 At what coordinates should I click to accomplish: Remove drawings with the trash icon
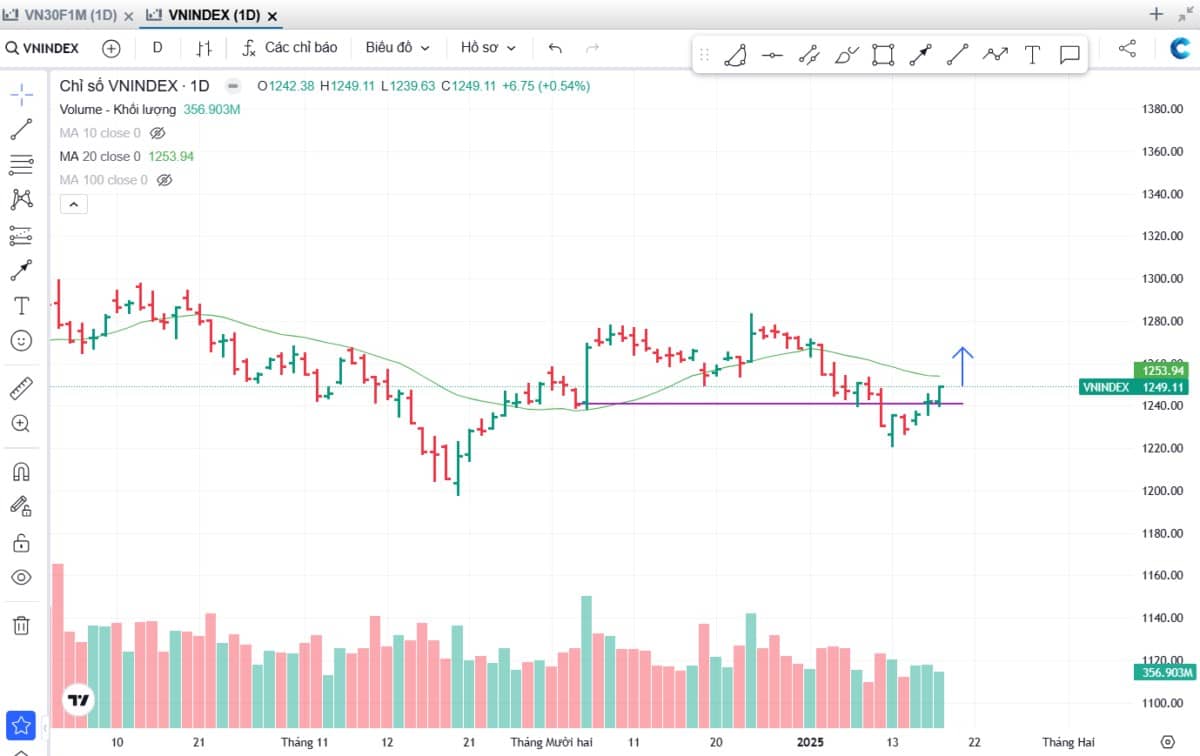pyautogui.click(x=21, y=625)
